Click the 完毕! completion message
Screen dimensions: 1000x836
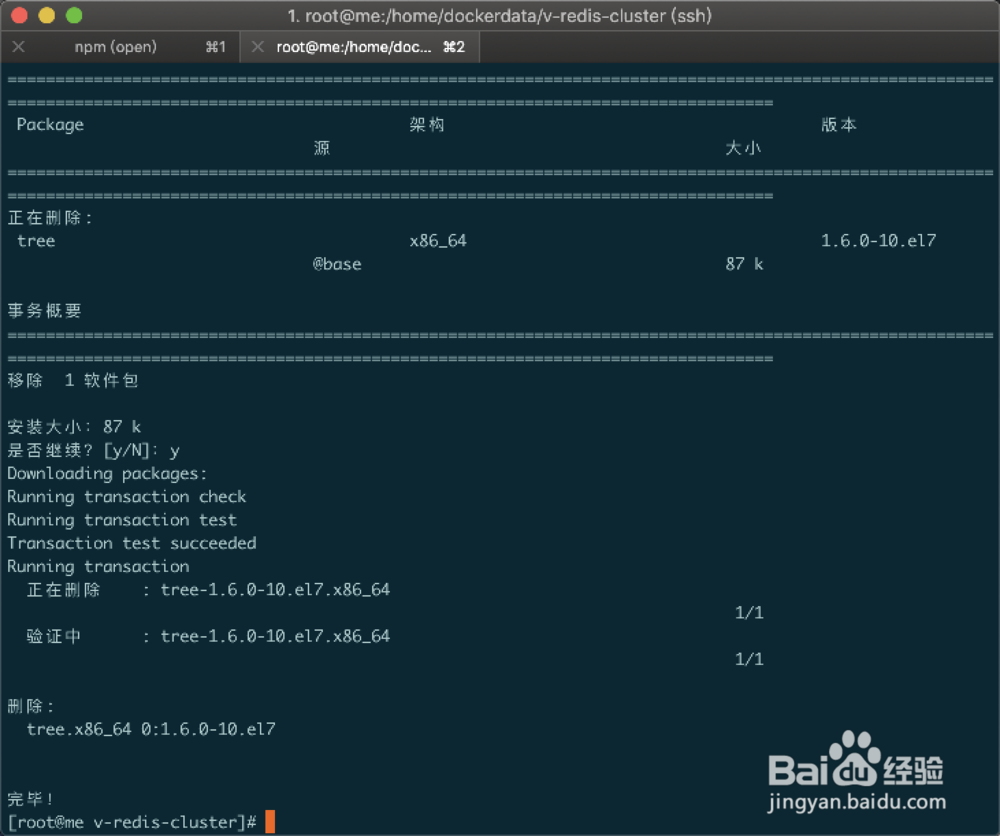[26, 798]
